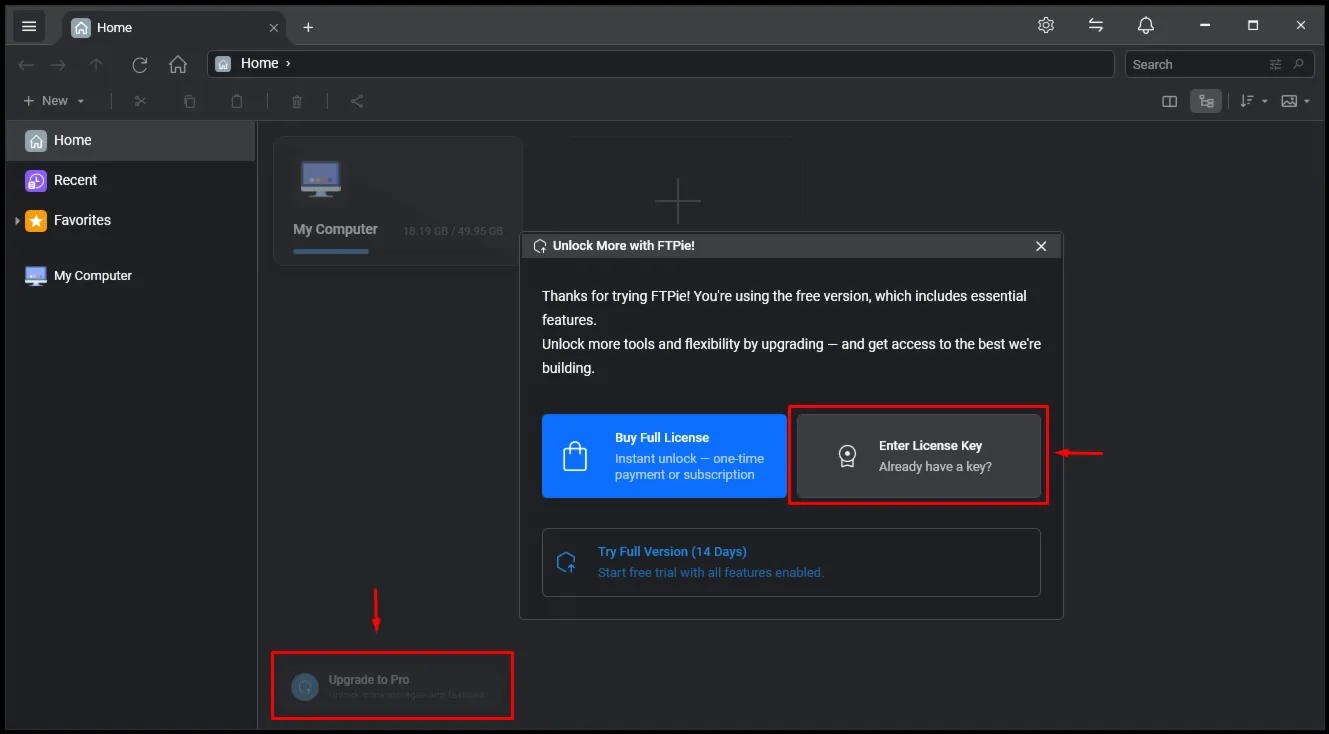Click the Buy Full License button
The image size is (1329, 734).
[x=664, y=456]
